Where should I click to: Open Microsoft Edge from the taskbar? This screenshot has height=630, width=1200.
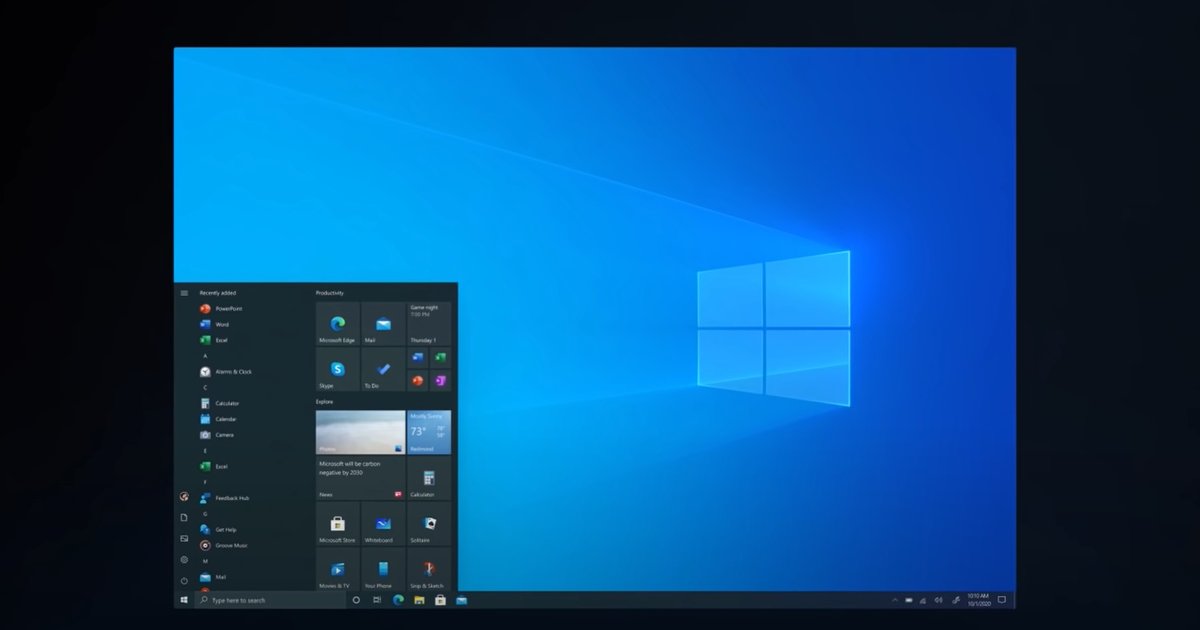pyautogui.click(x=398, y=601)
